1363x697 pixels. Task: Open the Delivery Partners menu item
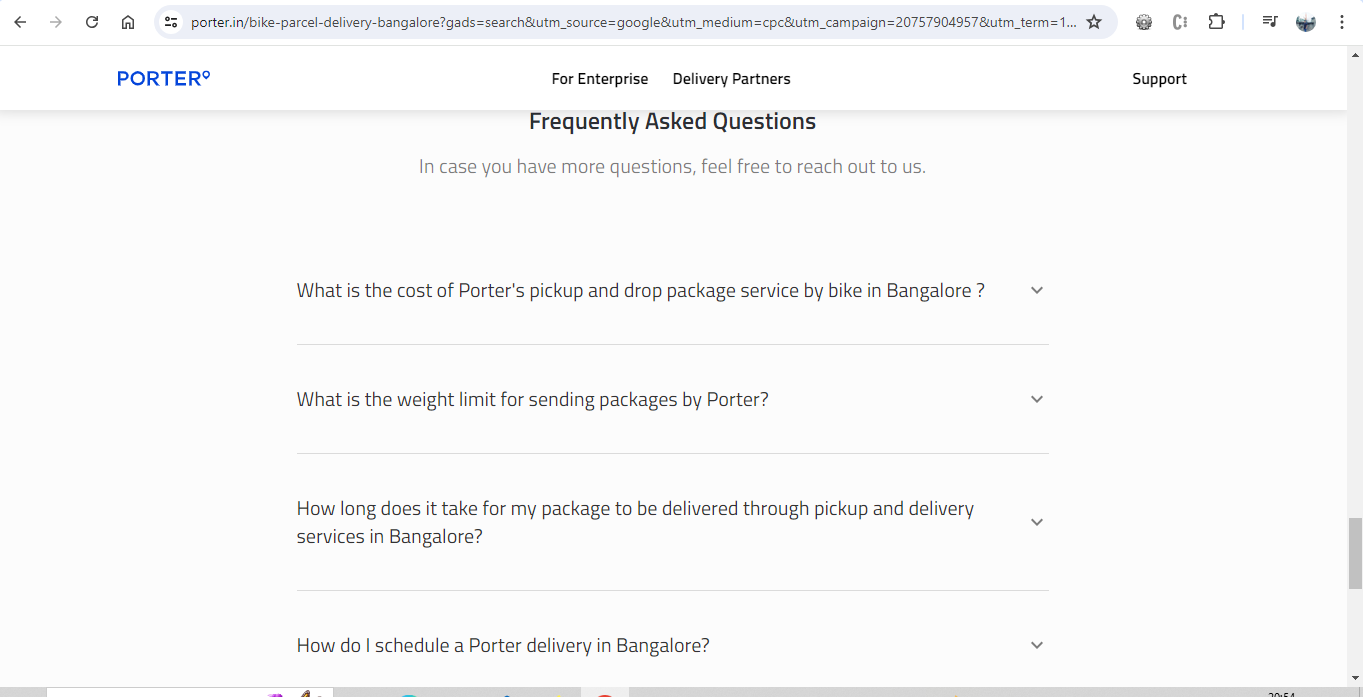tap(731, 79)
